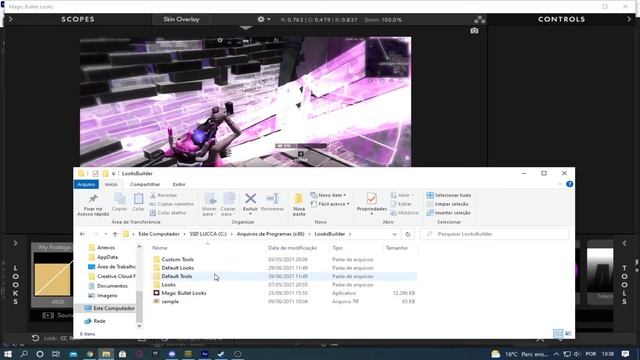Viewport: 640px width, 360px height.
Task: Refresh the LooksBuilder folder view
Action: coord(407,234)
